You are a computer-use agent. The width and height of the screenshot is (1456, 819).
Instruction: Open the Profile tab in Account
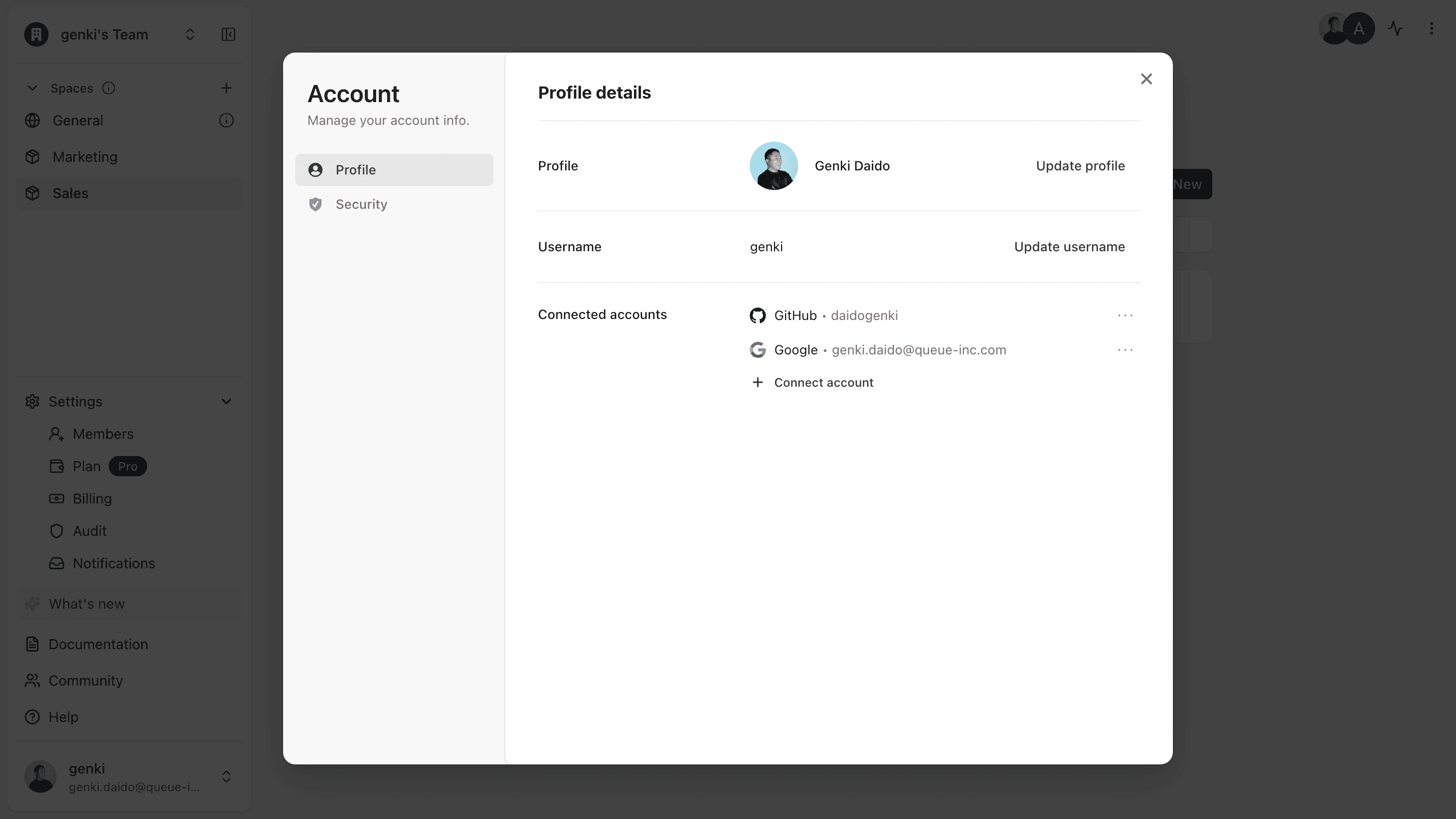[394, 169]
